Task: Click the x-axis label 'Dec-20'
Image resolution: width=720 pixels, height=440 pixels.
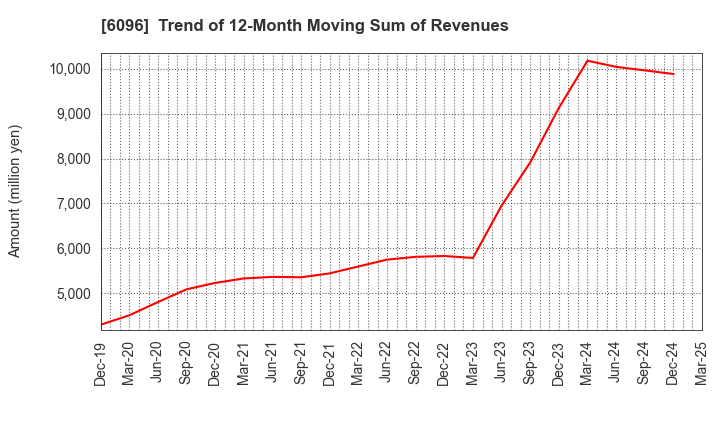Action: click(x=214, y=363)
